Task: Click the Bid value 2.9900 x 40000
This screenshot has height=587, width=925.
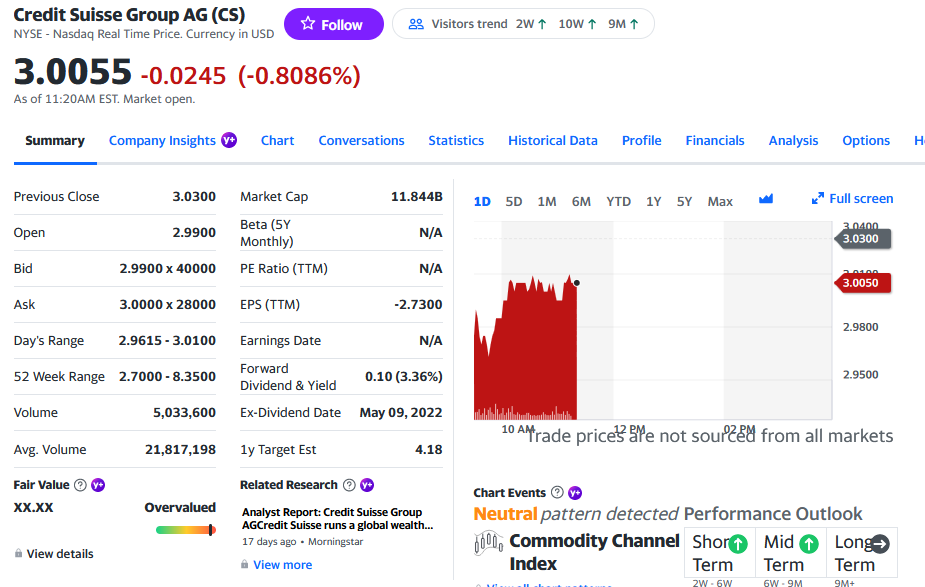Action: click(x=168, y=268)
